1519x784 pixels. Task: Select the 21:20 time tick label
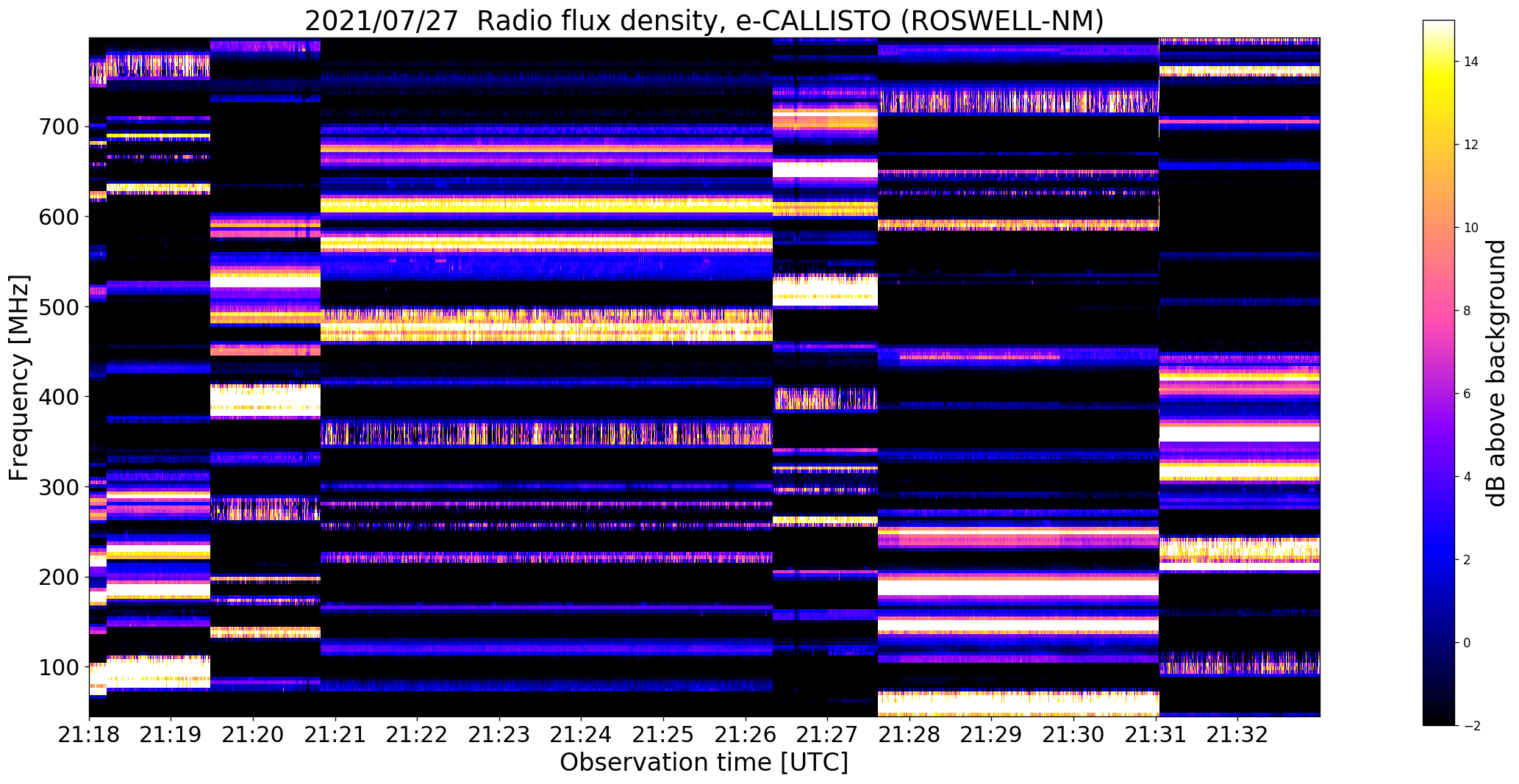(254, 735)
